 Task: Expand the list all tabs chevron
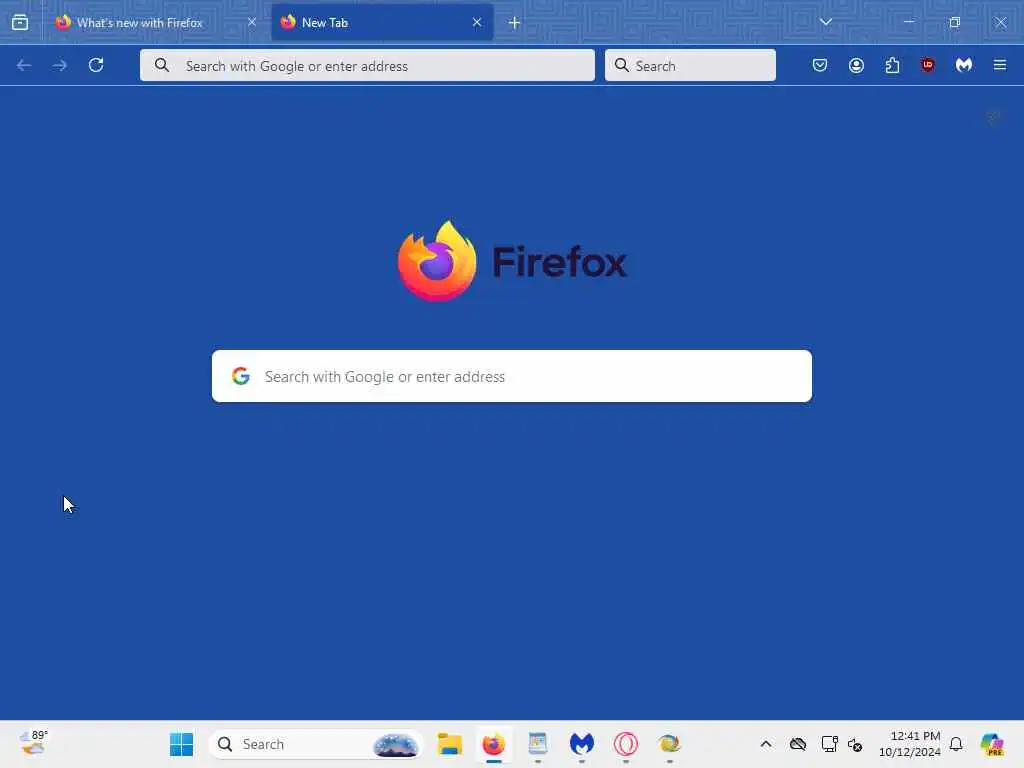tap(825, 22)
